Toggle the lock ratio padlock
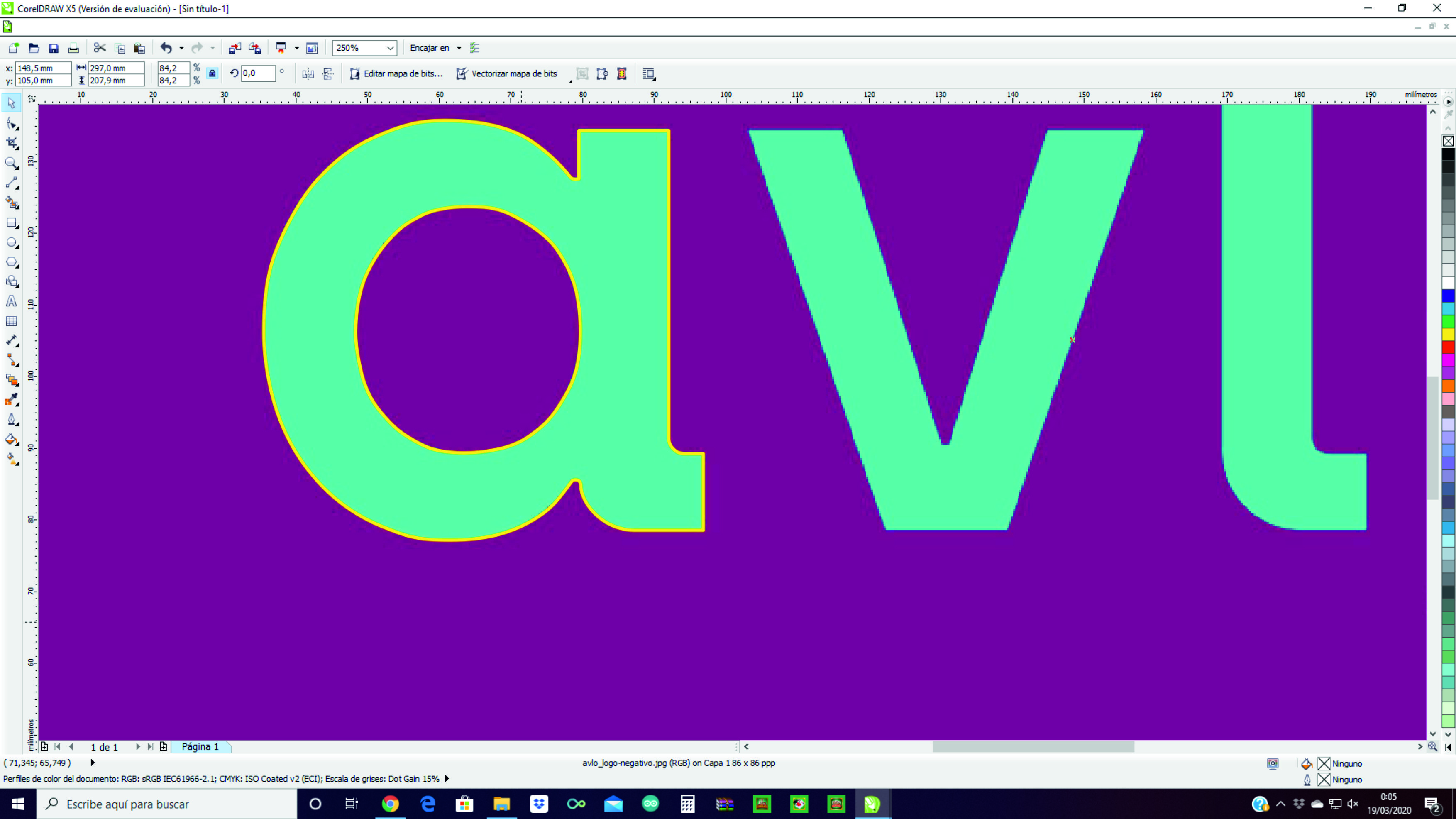 [212, 73]
